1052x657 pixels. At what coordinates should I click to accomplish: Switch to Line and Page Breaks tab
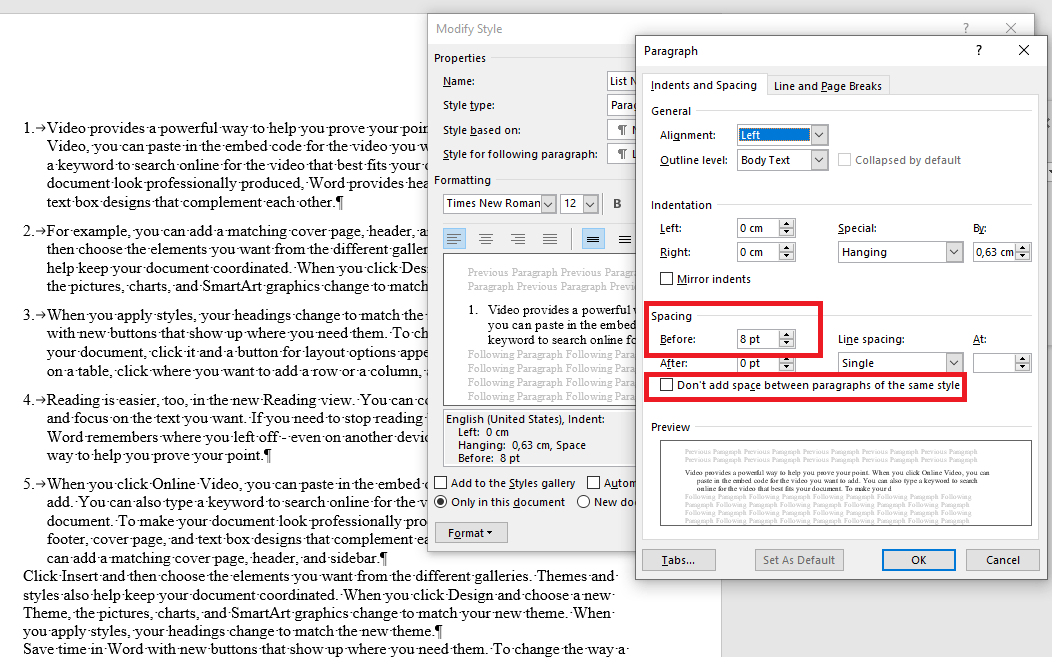(827, 86)
